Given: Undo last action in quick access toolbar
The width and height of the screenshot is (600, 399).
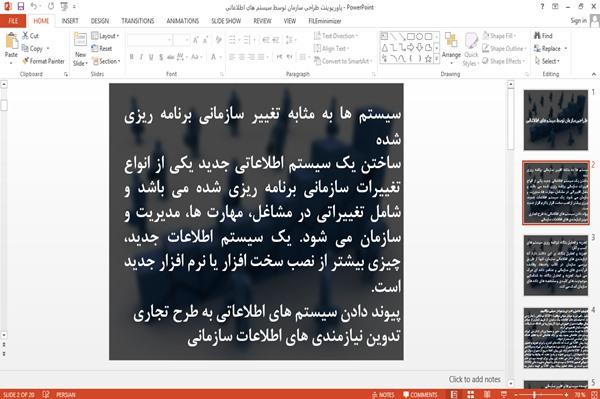Looking at the screenshot, I should tap(34, 7).
